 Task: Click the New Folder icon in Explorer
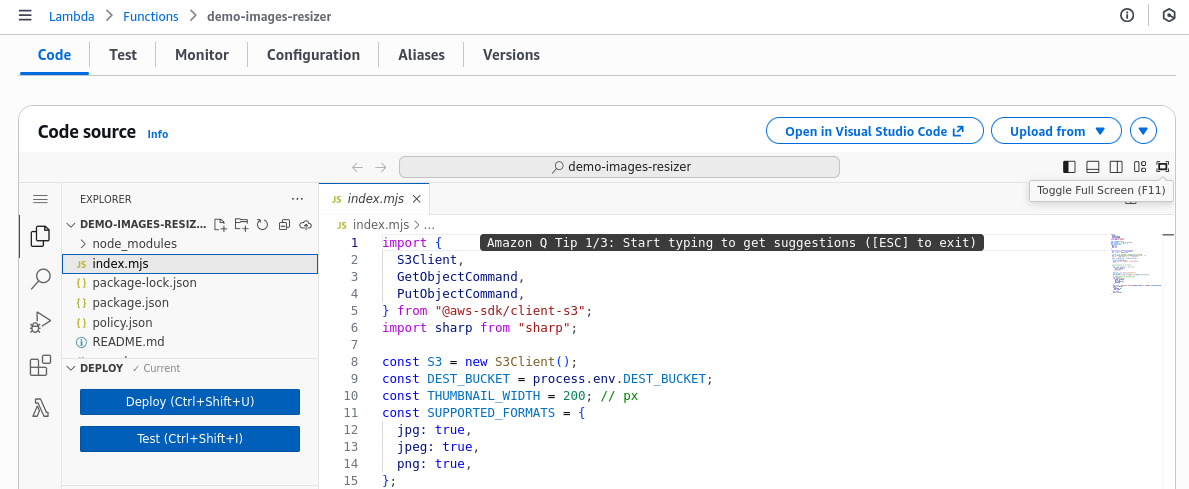241,225
